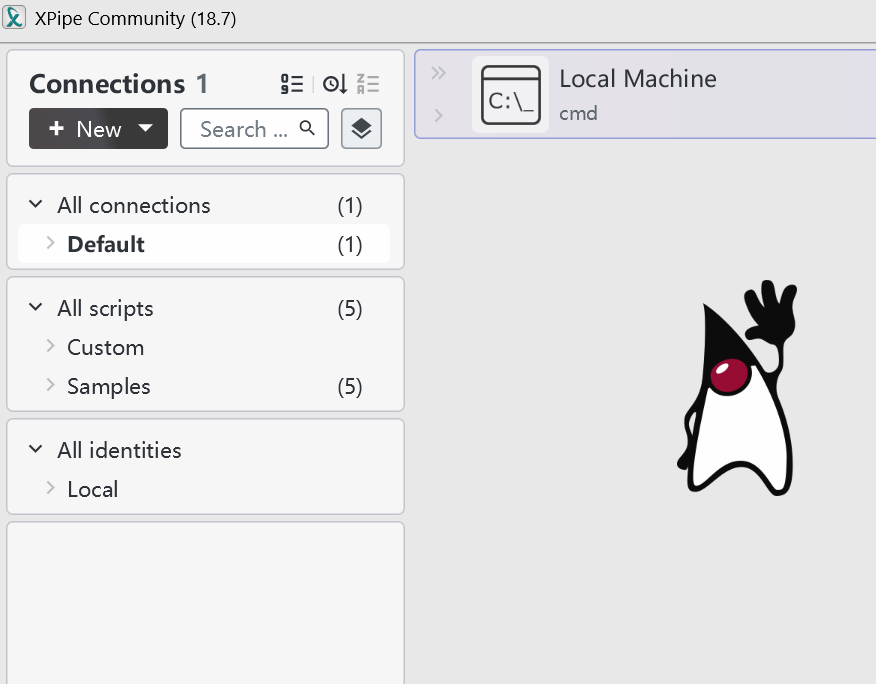This screenshot has width=876, height=684.
Task: Toggle the sort by date icon
Action: pos(334,85)
